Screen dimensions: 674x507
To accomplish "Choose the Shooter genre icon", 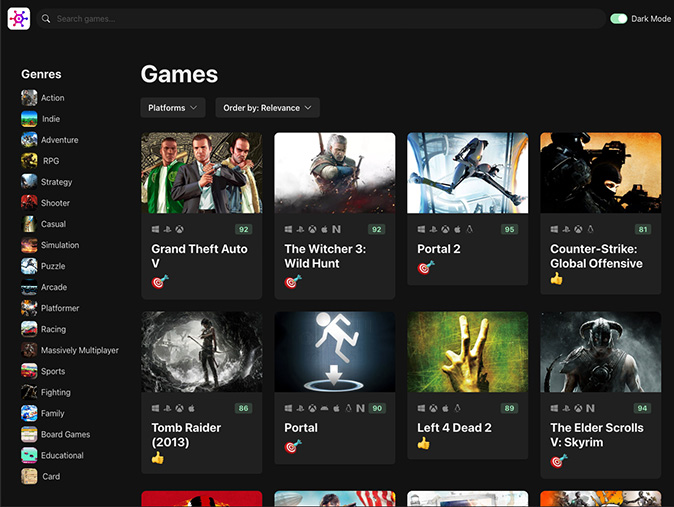I will coord(29,203).
